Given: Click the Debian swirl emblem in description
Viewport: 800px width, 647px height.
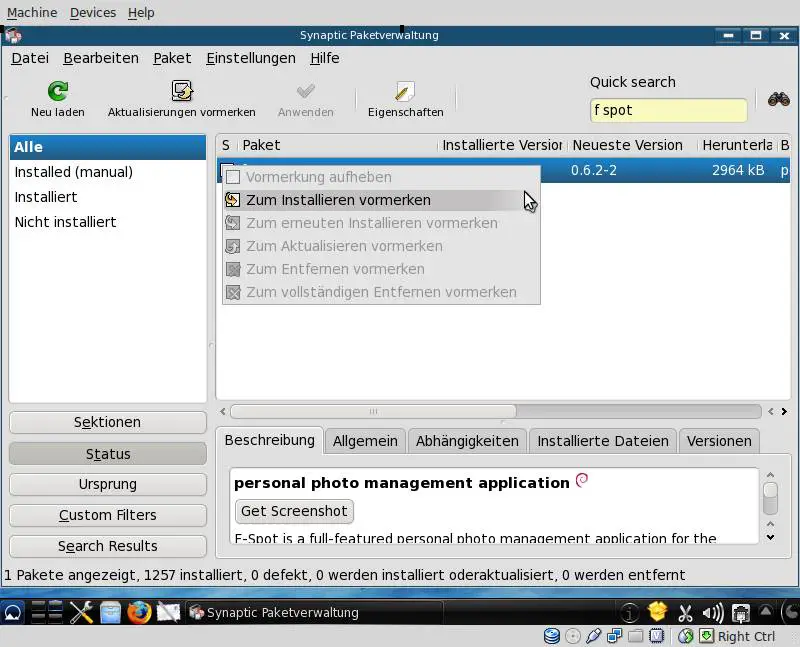Looking at the screenshot, I should [582, 480].
